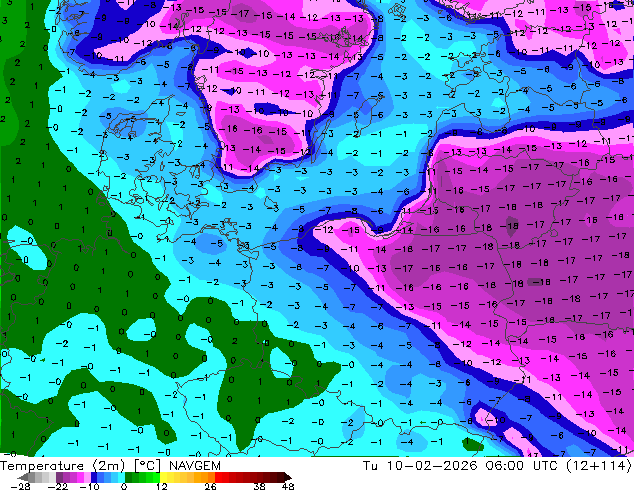This screenshot has width=634, height=490.
Task: Click the gray arrow end of the color scale
Action: [23, 477]
